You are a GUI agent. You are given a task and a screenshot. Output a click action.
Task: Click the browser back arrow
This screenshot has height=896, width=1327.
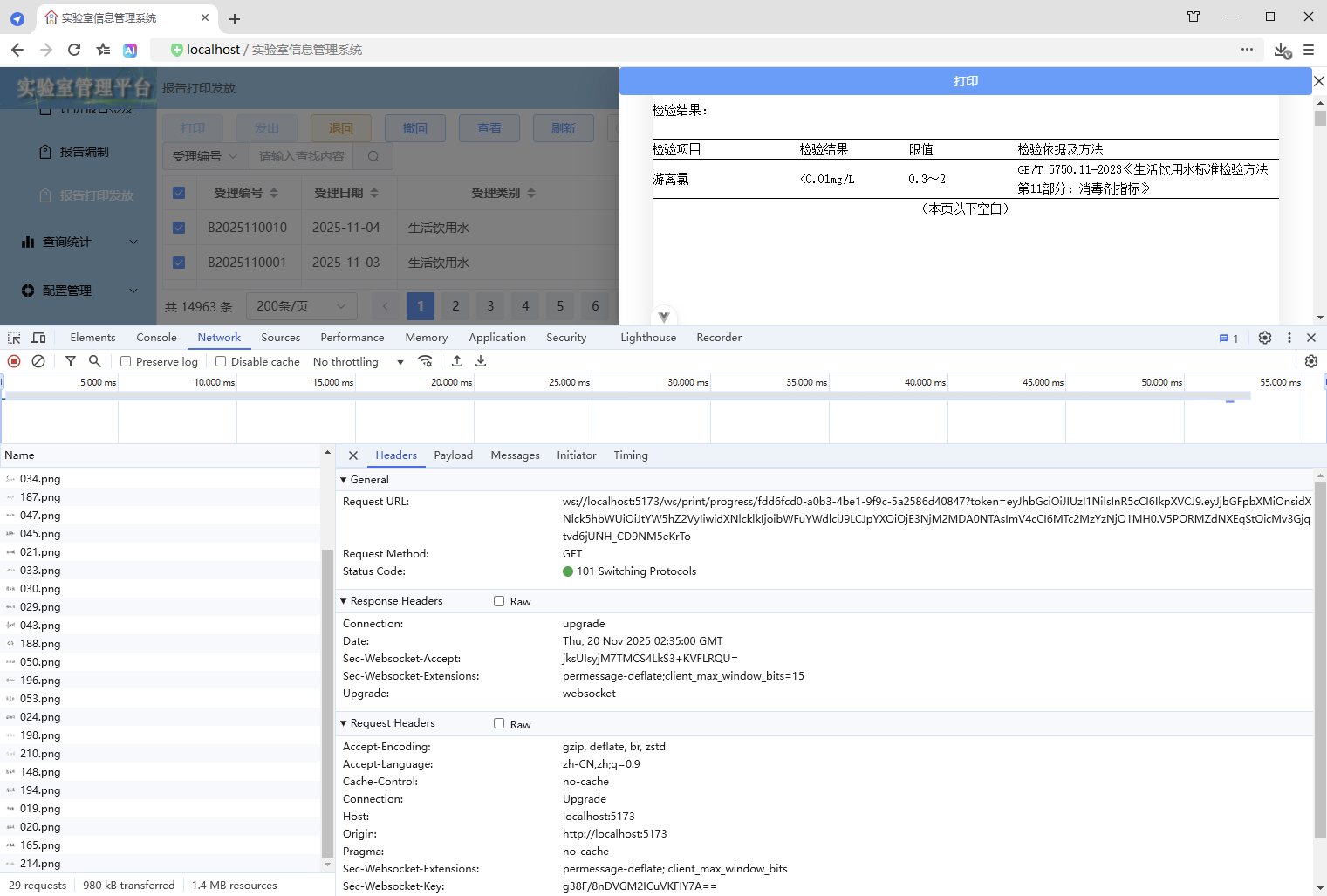coord(17,50)
